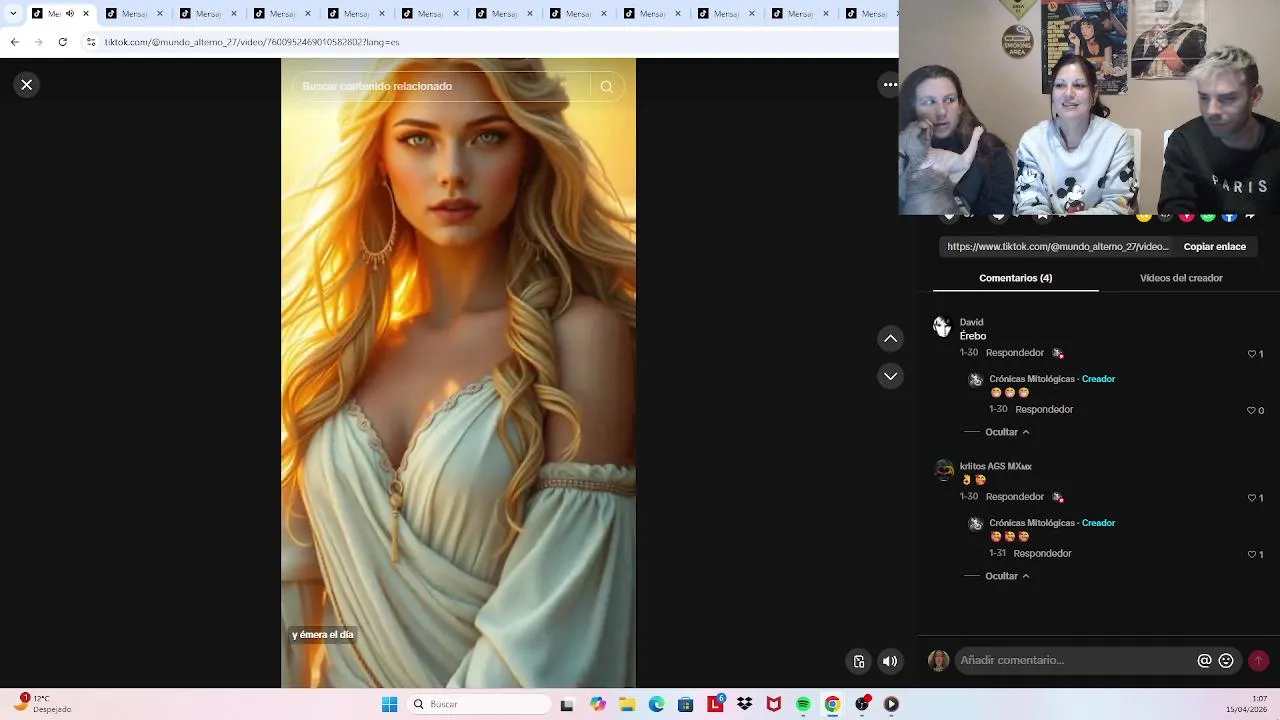Open the red L app with badge
This screenshot has width=1280, height=720.
pos(715,704)
